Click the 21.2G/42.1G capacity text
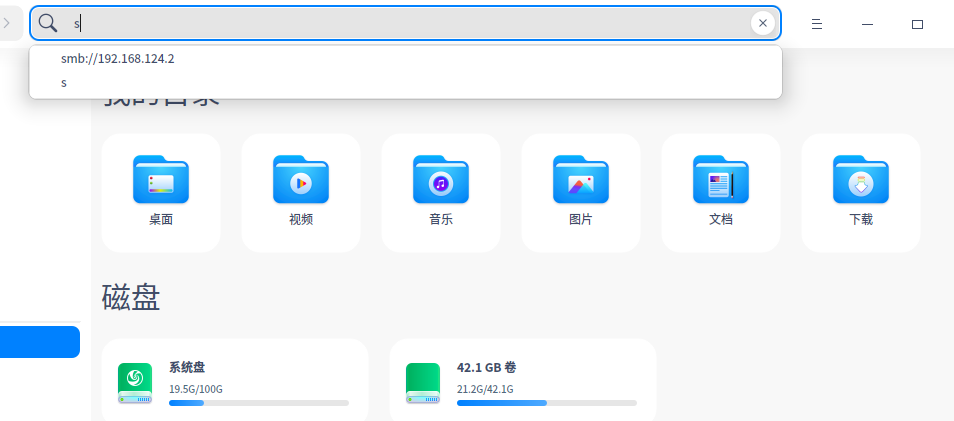954x421 pixels. [x=485, y=389]
